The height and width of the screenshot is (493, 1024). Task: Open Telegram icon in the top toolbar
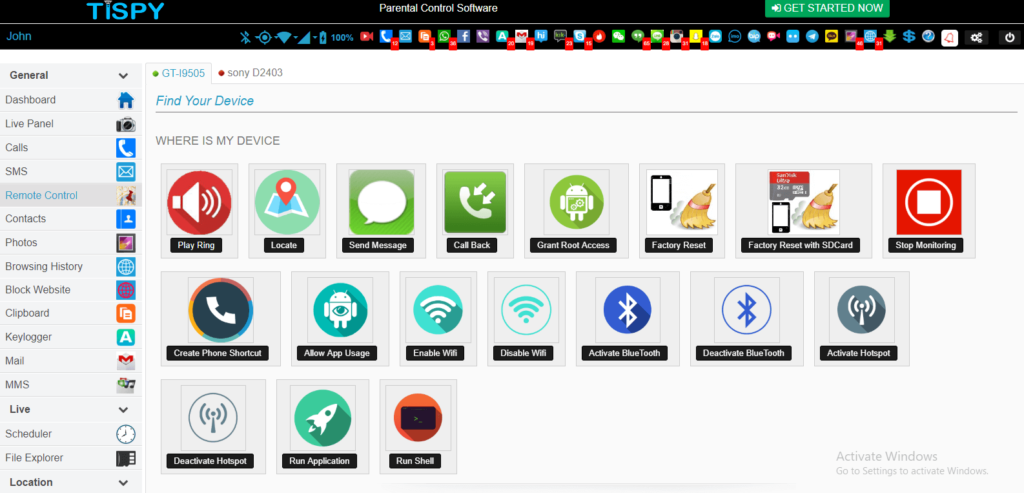pos(812,37)
